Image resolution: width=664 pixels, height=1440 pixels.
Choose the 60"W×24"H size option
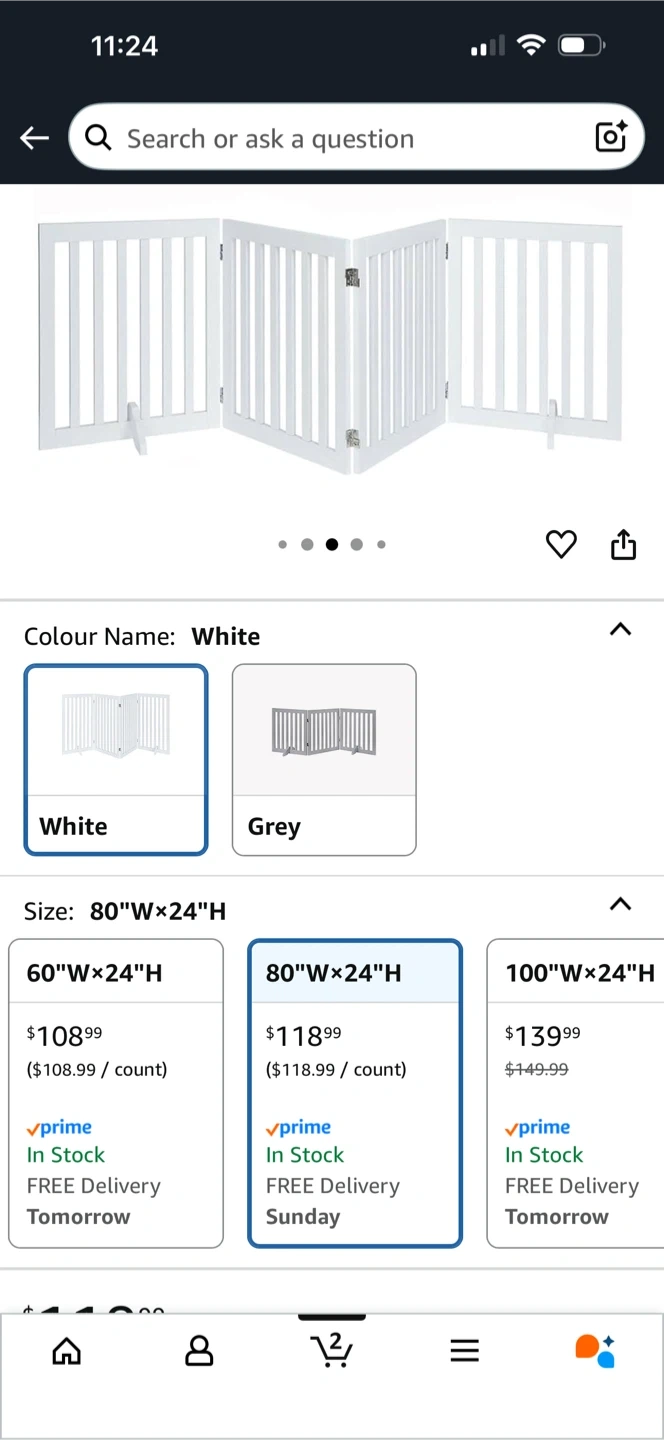(x=116, y=1093)
